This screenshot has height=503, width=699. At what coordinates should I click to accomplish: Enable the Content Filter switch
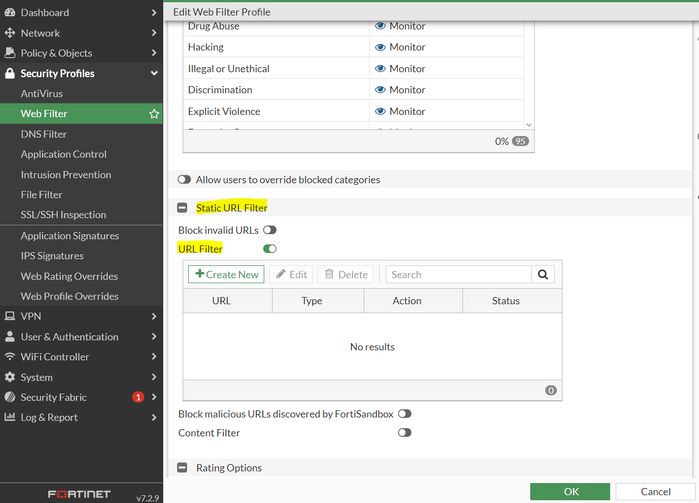405,433
